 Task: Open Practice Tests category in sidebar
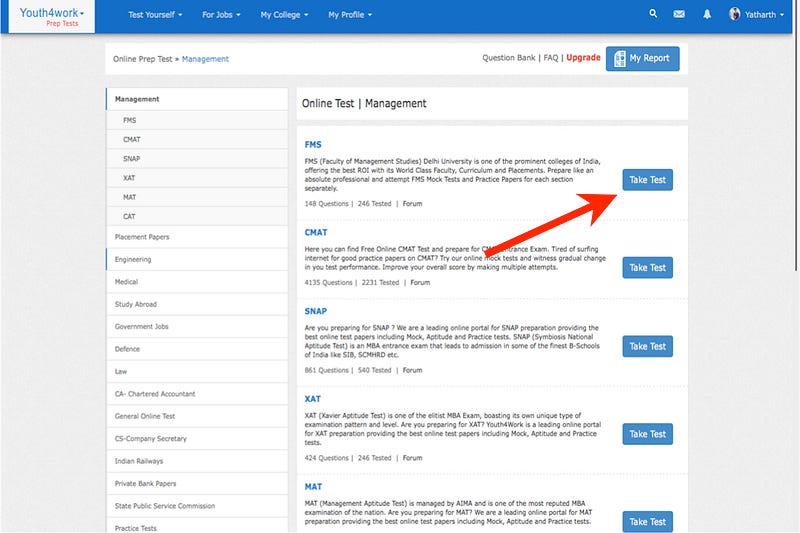tap(197, 526)
